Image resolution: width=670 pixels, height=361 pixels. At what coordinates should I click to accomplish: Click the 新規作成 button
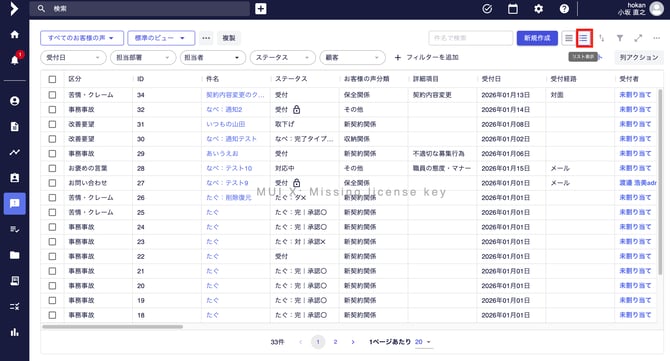537,38
